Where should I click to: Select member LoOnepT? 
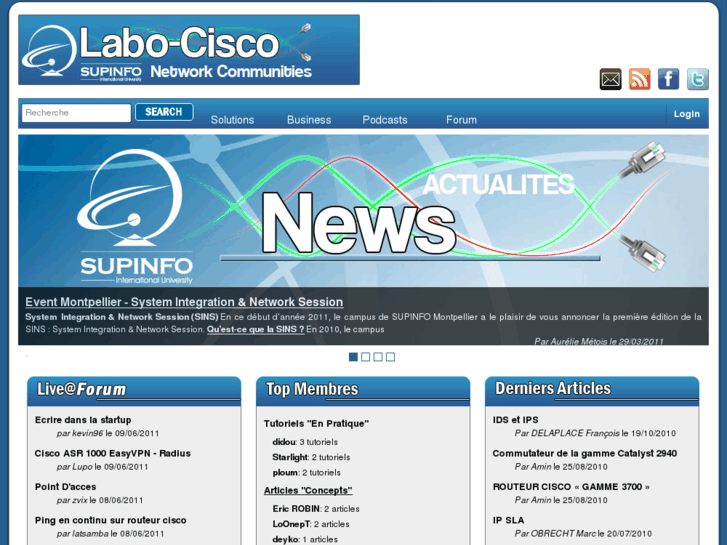[x=291, y=524]
